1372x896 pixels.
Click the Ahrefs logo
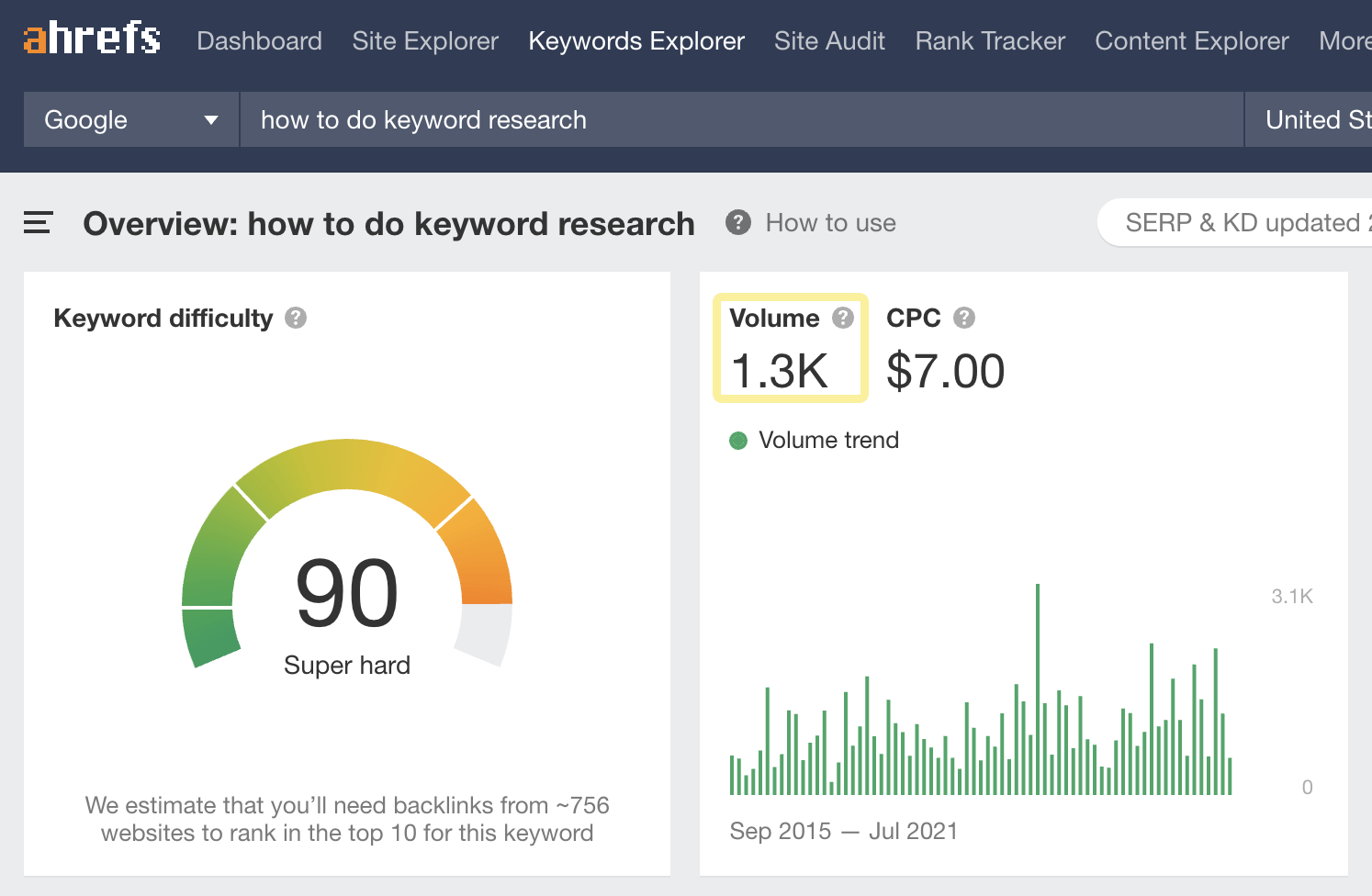[x=92, y=39]
